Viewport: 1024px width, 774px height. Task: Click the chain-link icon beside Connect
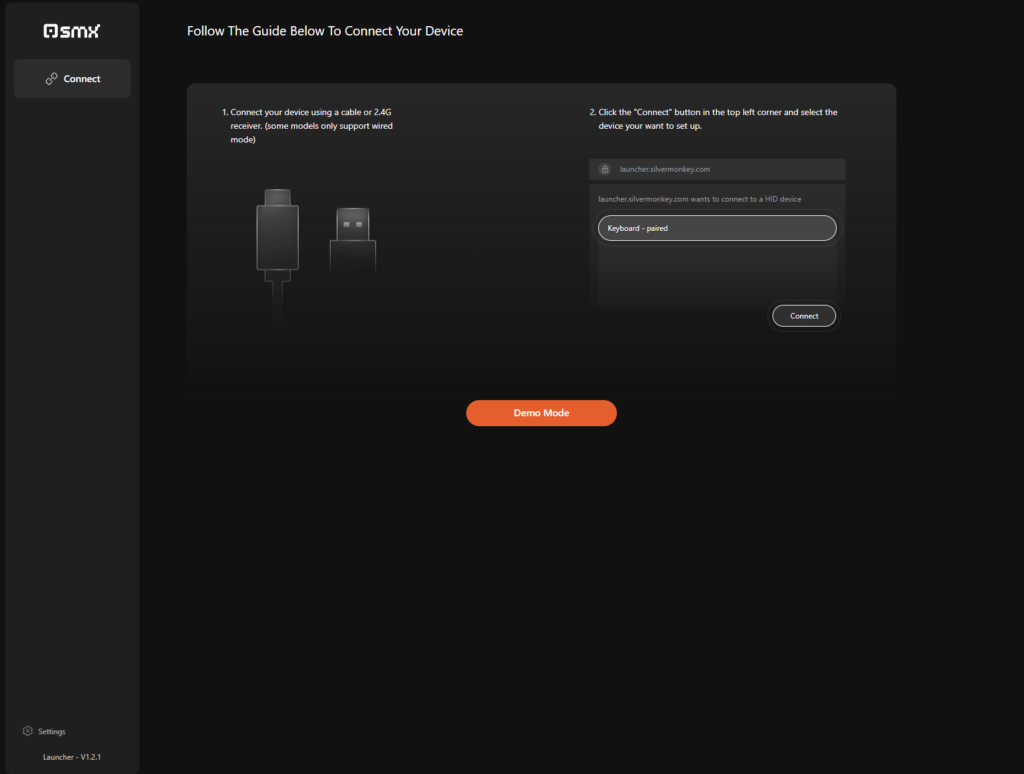pos(52,79)
